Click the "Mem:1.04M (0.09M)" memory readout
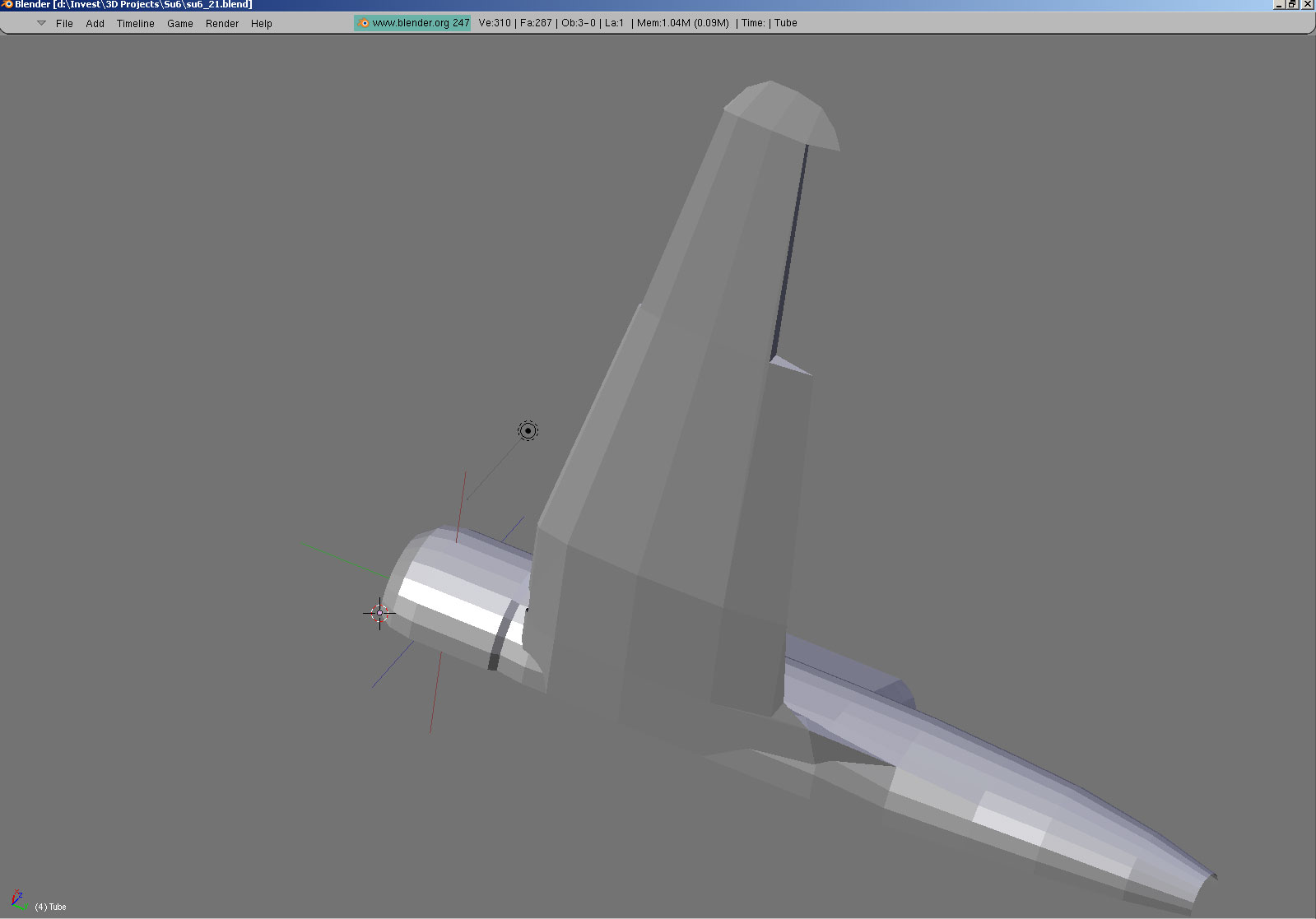Viewport: 1316px width, 919px height. tap(683, 23)
